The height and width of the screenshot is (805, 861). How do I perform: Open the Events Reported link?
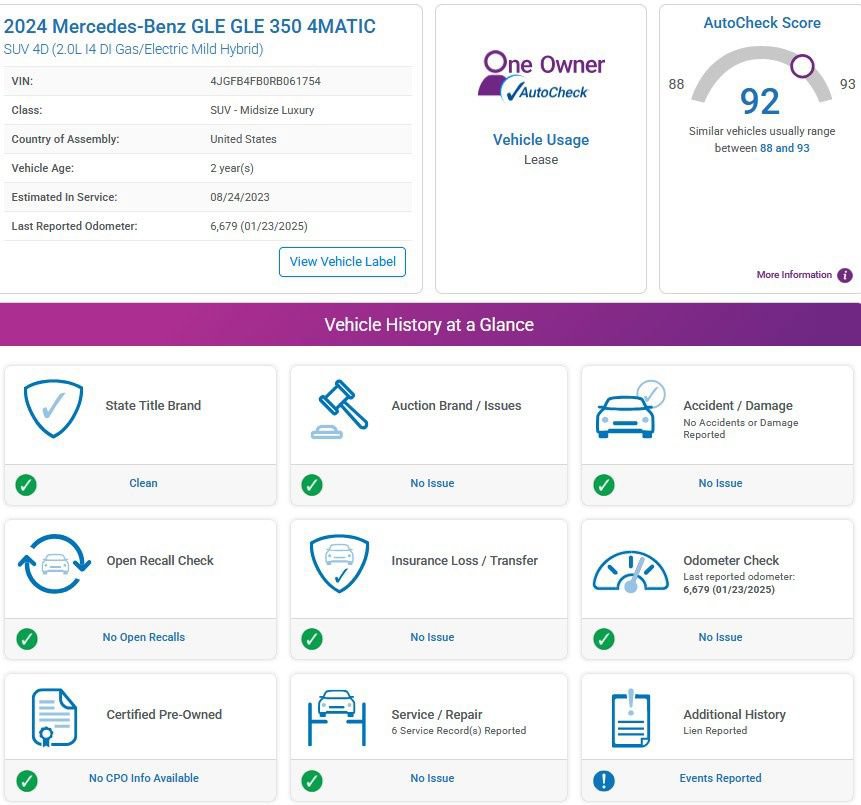click(x=720, y=778)
